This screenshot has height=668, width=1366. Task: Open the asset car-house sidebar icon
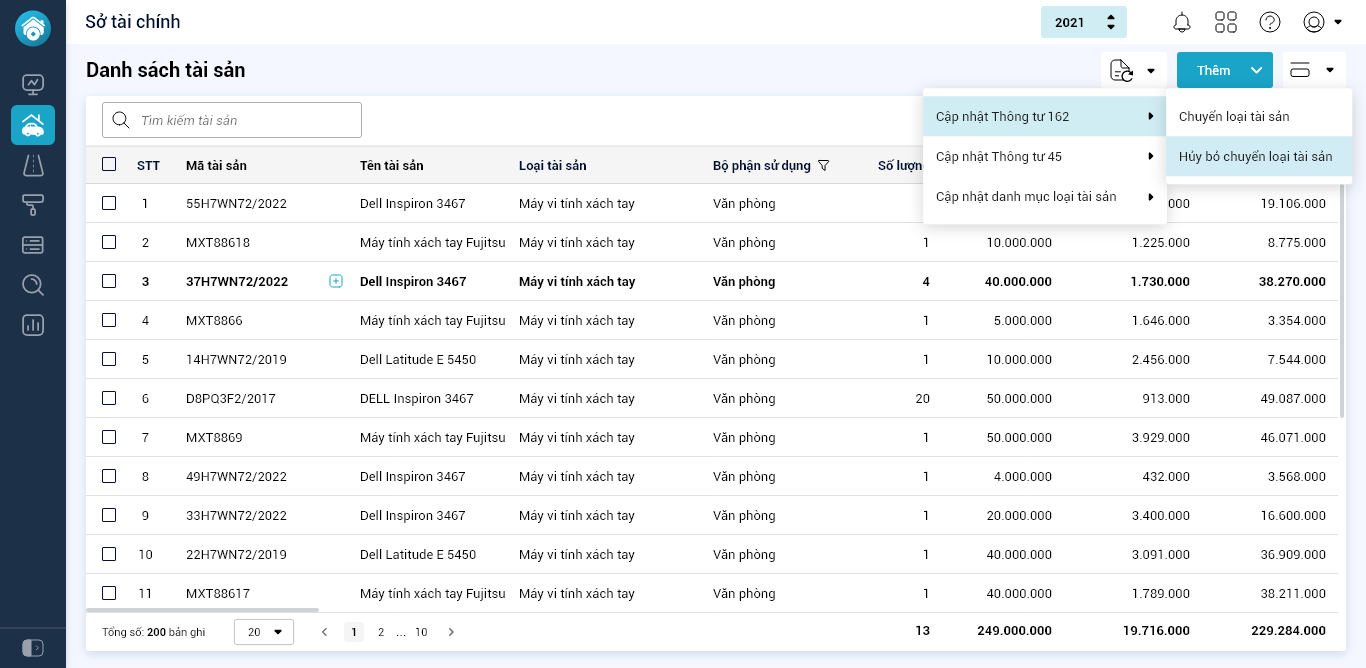[33, 125]
